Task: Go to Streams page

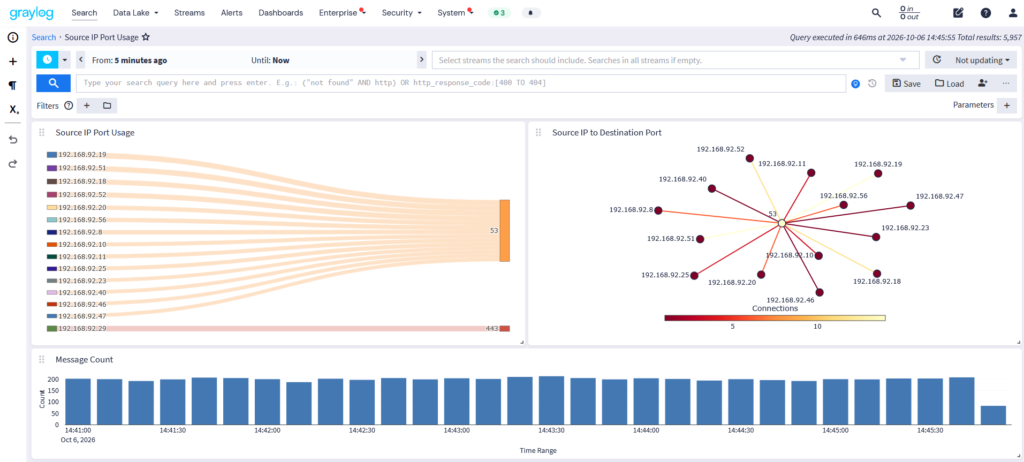Action: coord(189,12)
